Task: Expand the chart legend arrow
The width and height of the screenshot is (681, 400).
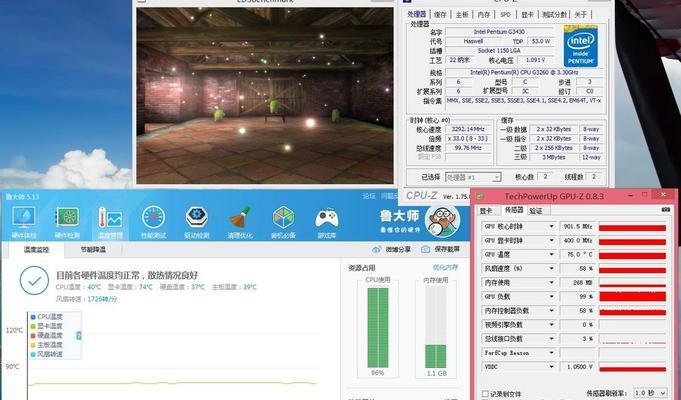Action: 79,336
